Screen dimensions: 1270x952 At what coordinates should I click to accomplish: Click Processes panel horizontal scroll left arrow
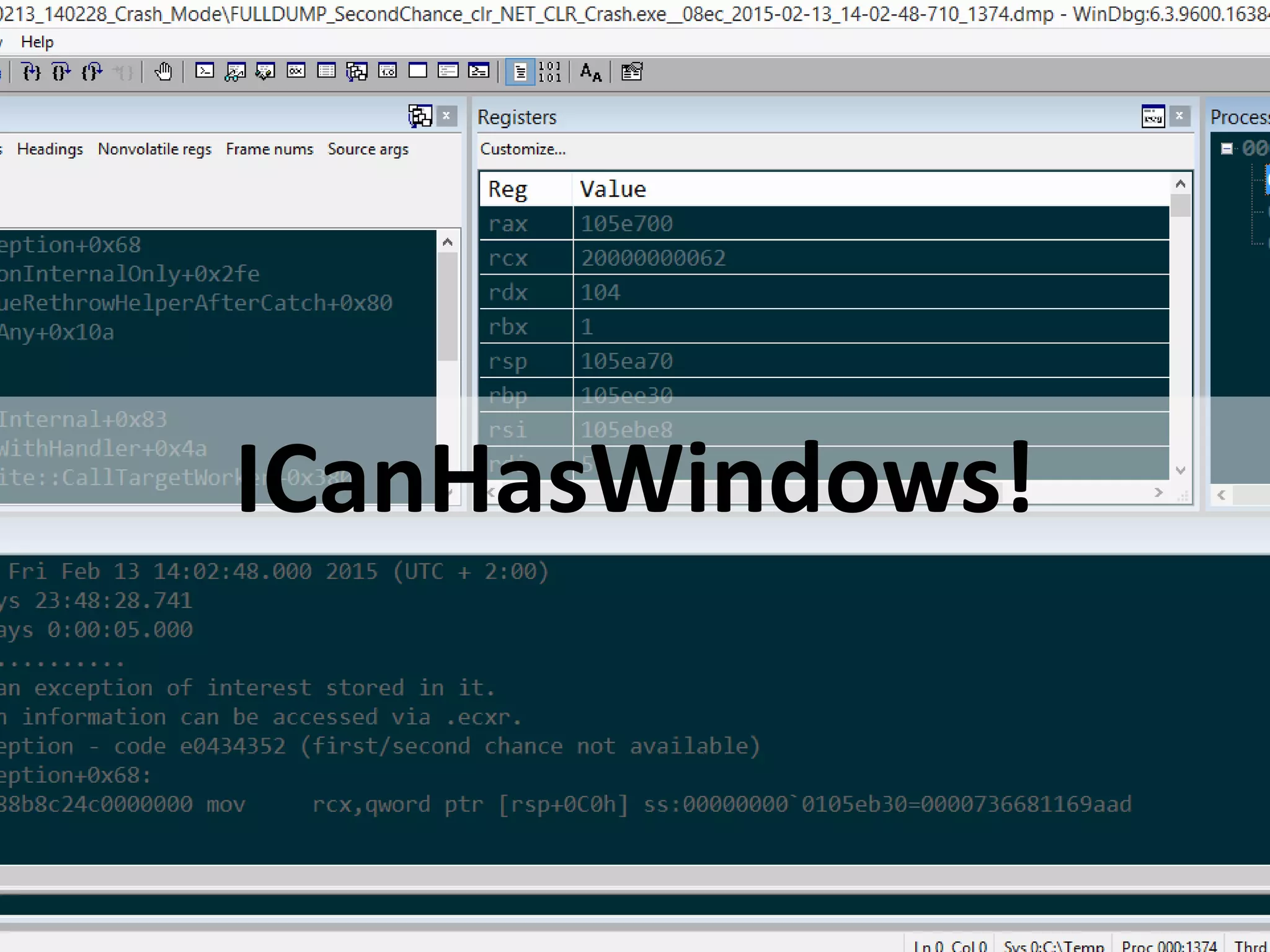(1221, 495)
